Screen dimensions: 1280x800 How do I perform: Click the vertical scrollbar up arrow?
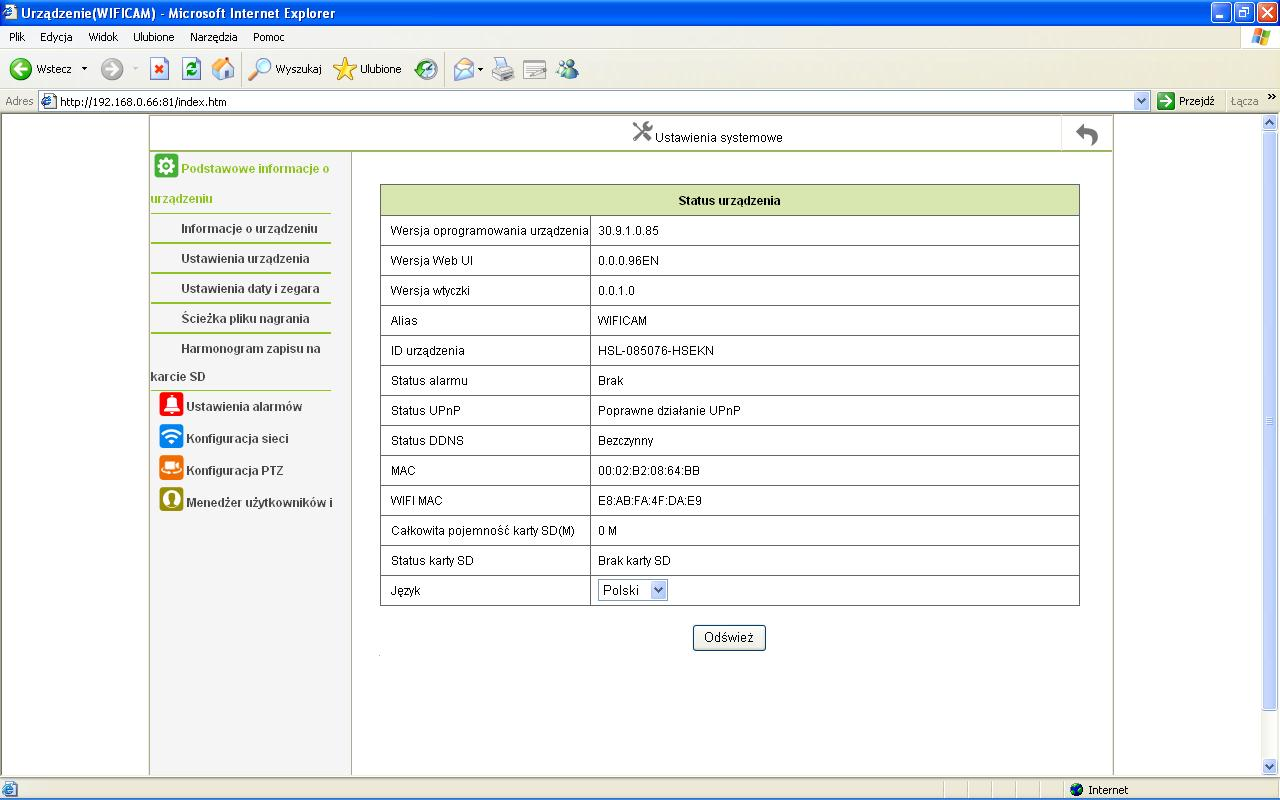(1271, 123)
